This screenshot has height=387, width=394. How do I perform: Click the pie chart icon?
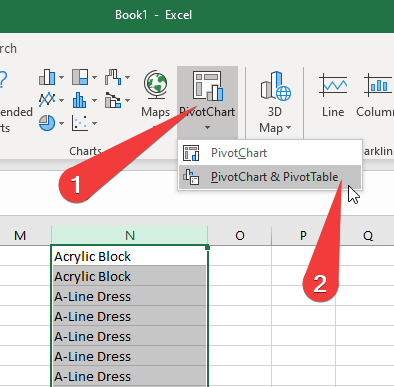(x=47, y=123)
